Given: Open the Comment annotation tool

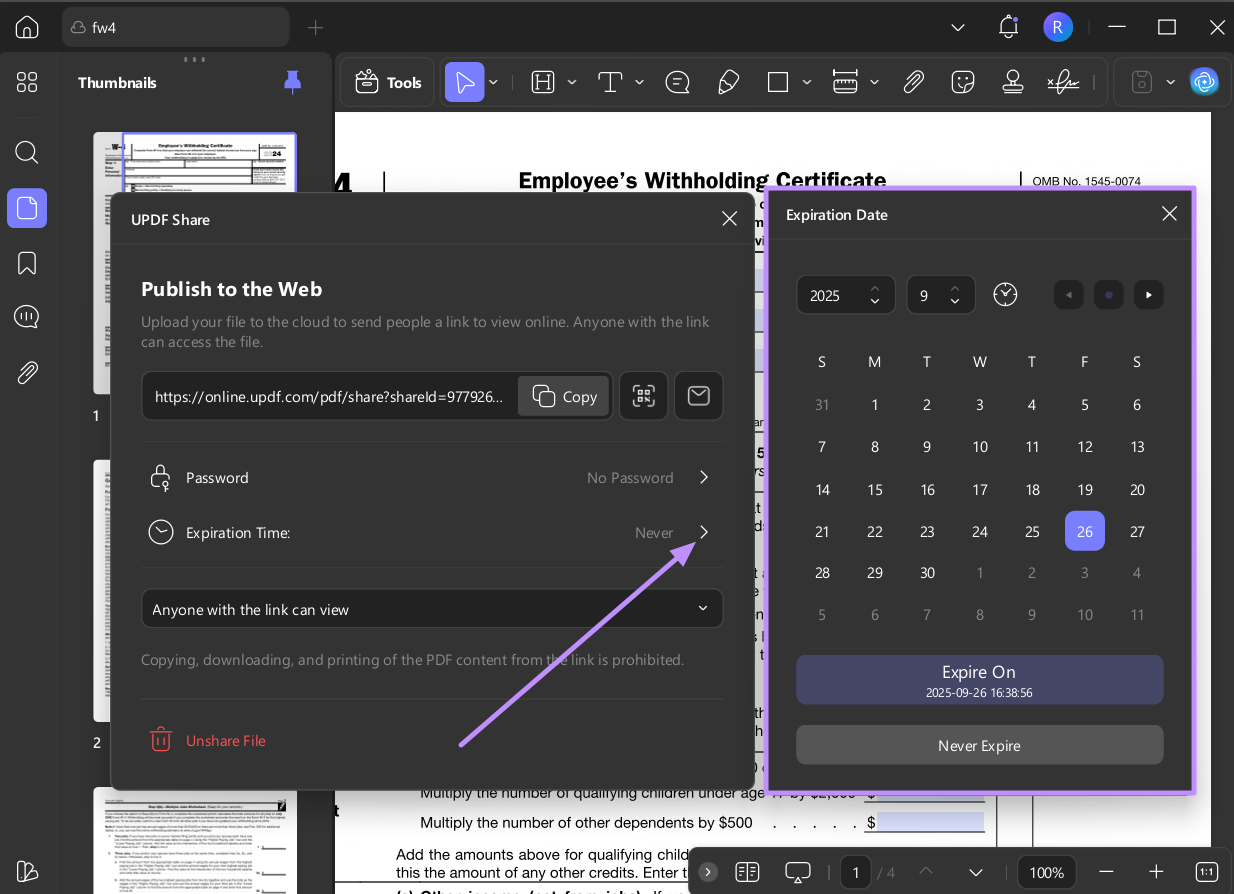Looking at the screenshot, I should tap(678, 82).
